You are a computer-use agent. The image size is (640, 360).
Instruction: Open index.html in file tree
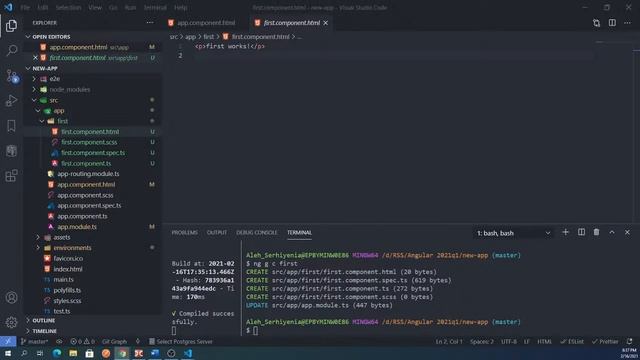click(x=68, y=269)
